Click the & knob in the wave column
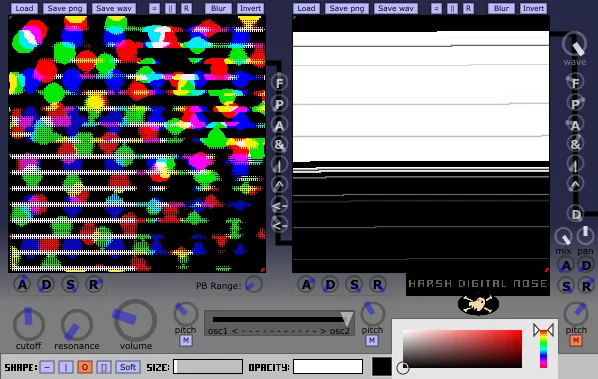The height and width of the screenshot is (379, 598). point(575,144)
